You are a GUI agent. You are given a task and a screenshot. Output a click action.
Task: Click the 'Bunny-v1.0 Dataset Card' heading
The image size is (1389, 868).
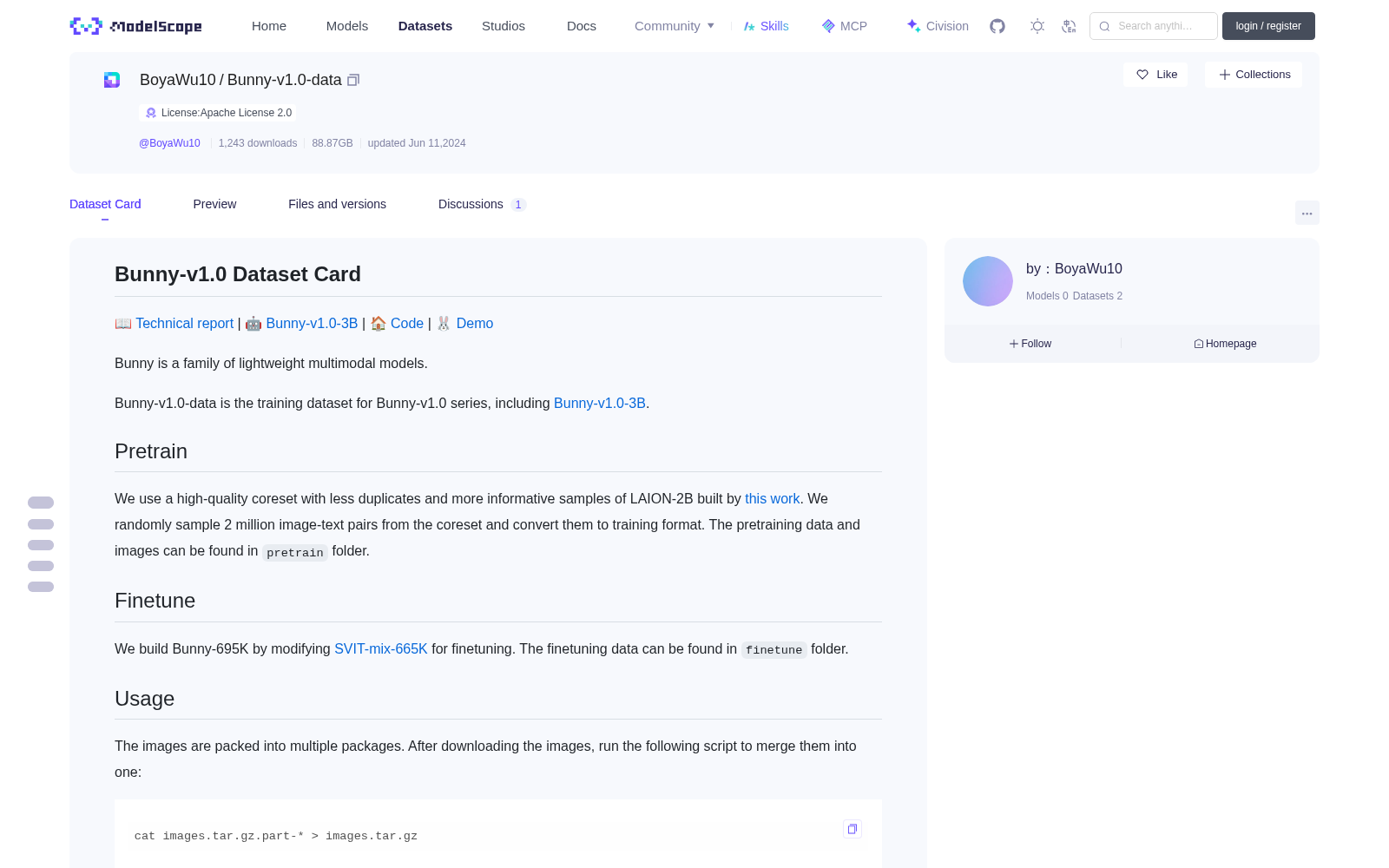coord(238,274)
